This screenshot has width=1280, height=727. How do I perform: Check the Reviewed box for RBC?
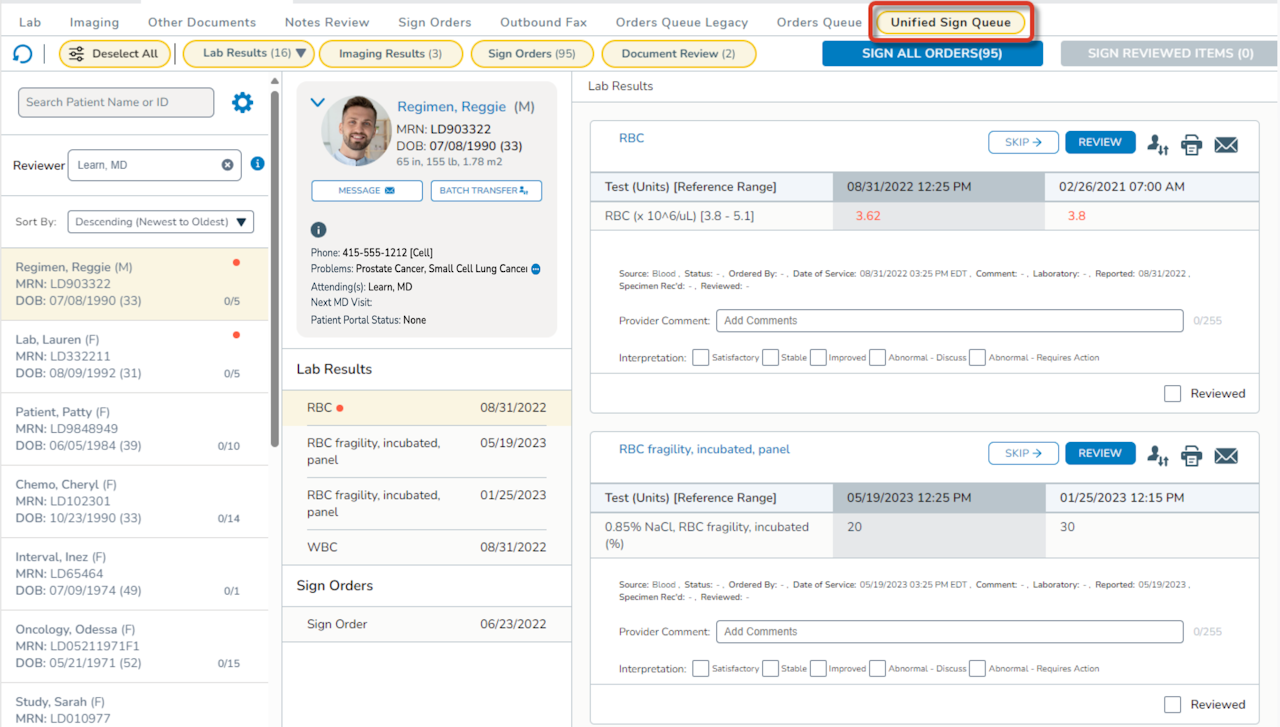pyautogui.click(x=1173, y=394)
